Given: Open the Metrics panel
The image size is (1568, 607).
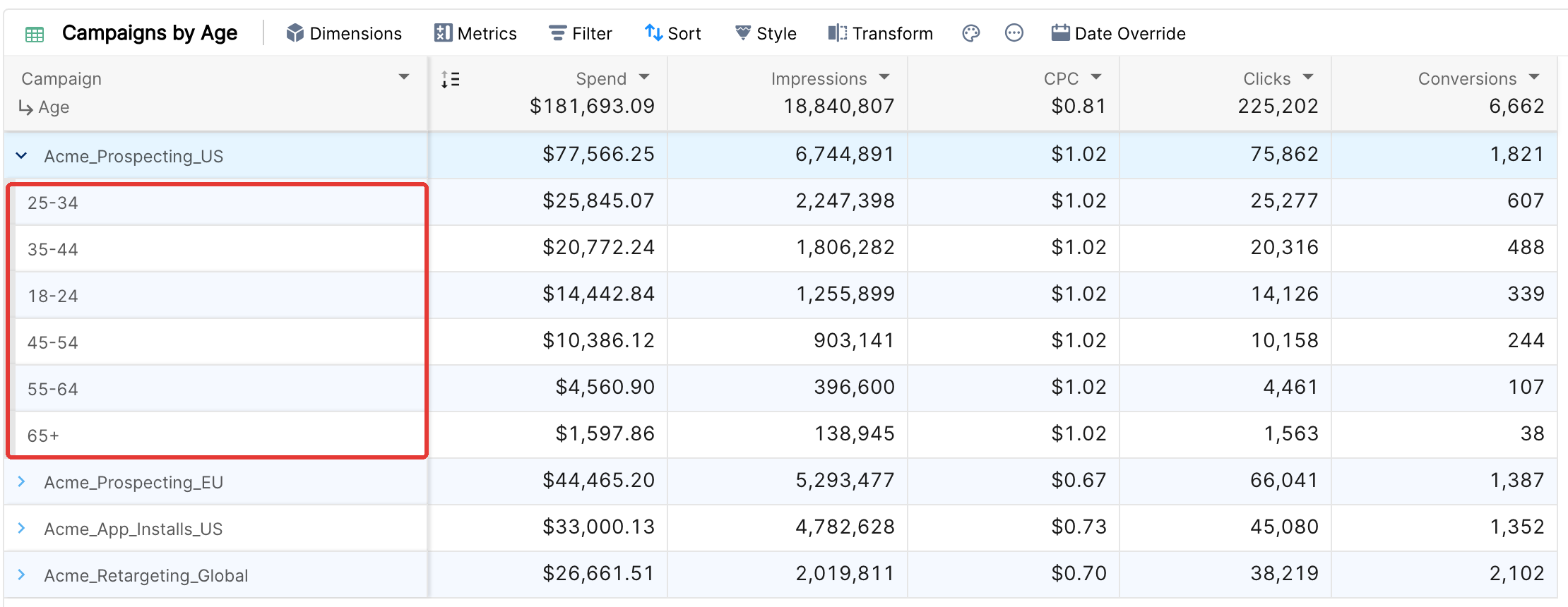Looking at the screenshot, I should click(x=475, y=33).
